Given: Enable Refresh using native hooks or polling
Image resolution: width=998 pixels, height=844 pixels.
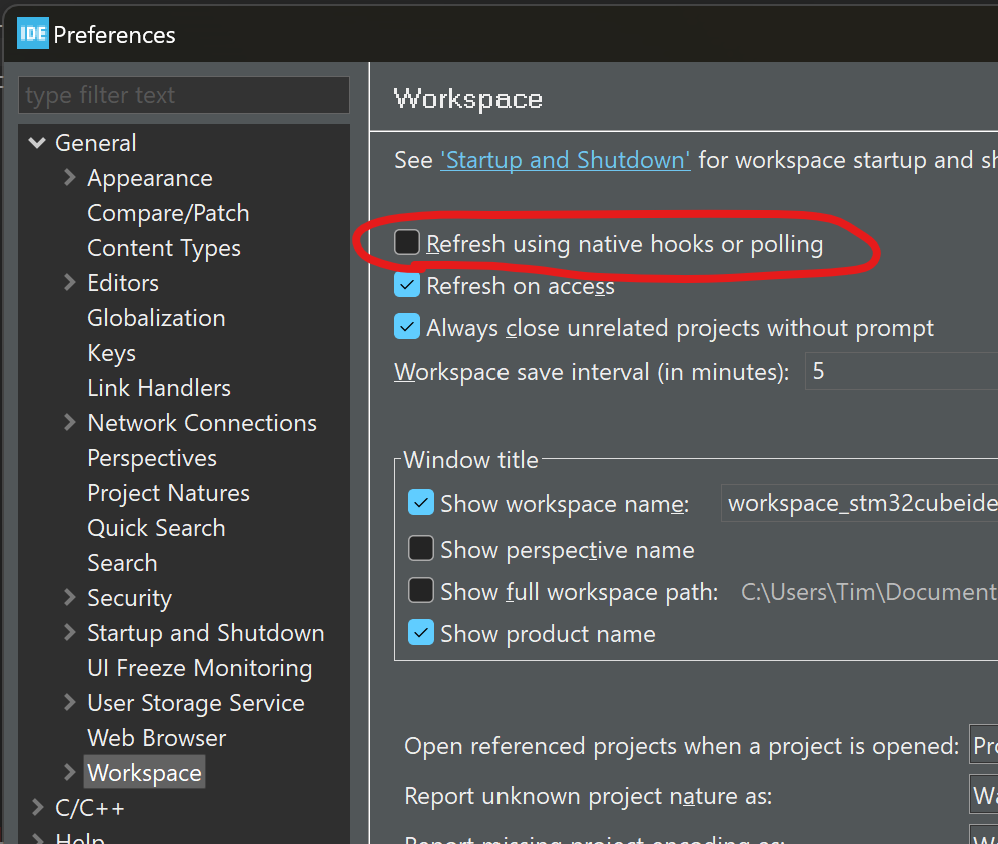Looking at the screenshot, I should coord(407,243).
